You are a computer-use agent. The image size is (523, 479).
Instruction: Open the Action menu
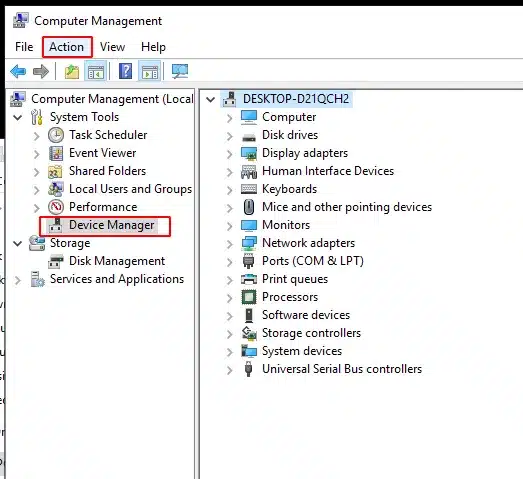(x=67, y=47)
